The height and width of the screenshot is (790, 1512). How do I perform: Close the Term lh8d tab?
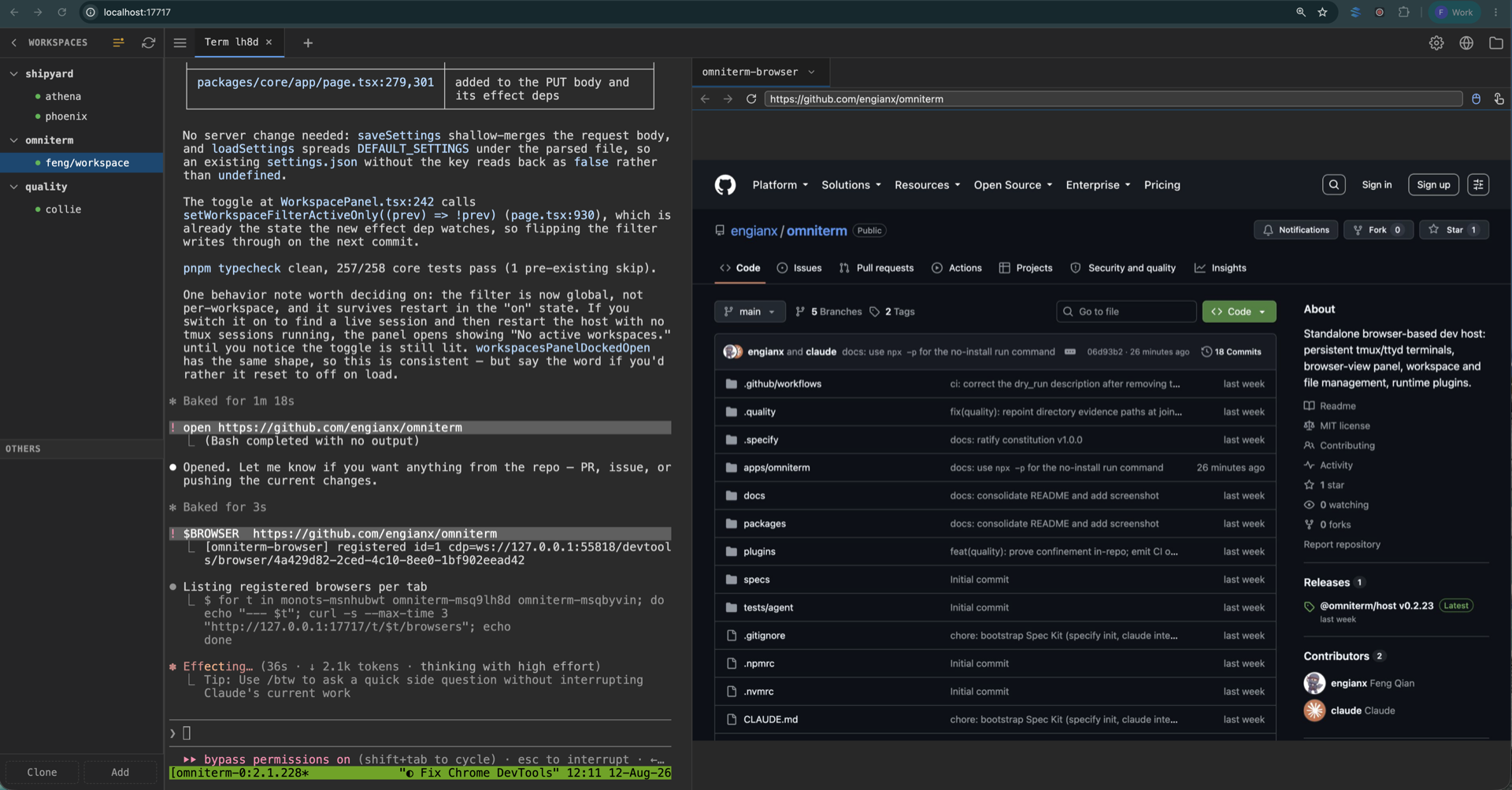pyautogui.click(x=269, y=43)
